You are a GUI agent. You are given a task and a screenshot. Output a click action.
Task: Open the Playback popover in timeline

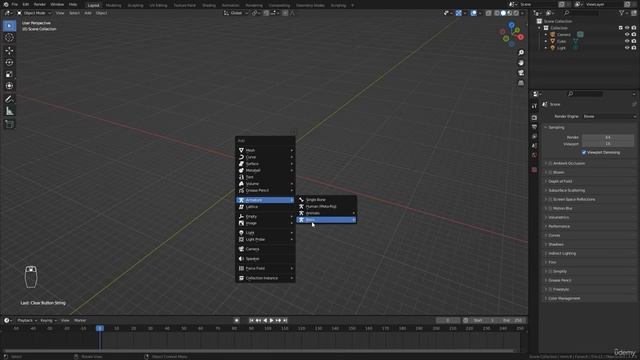[x=27, y=320]
